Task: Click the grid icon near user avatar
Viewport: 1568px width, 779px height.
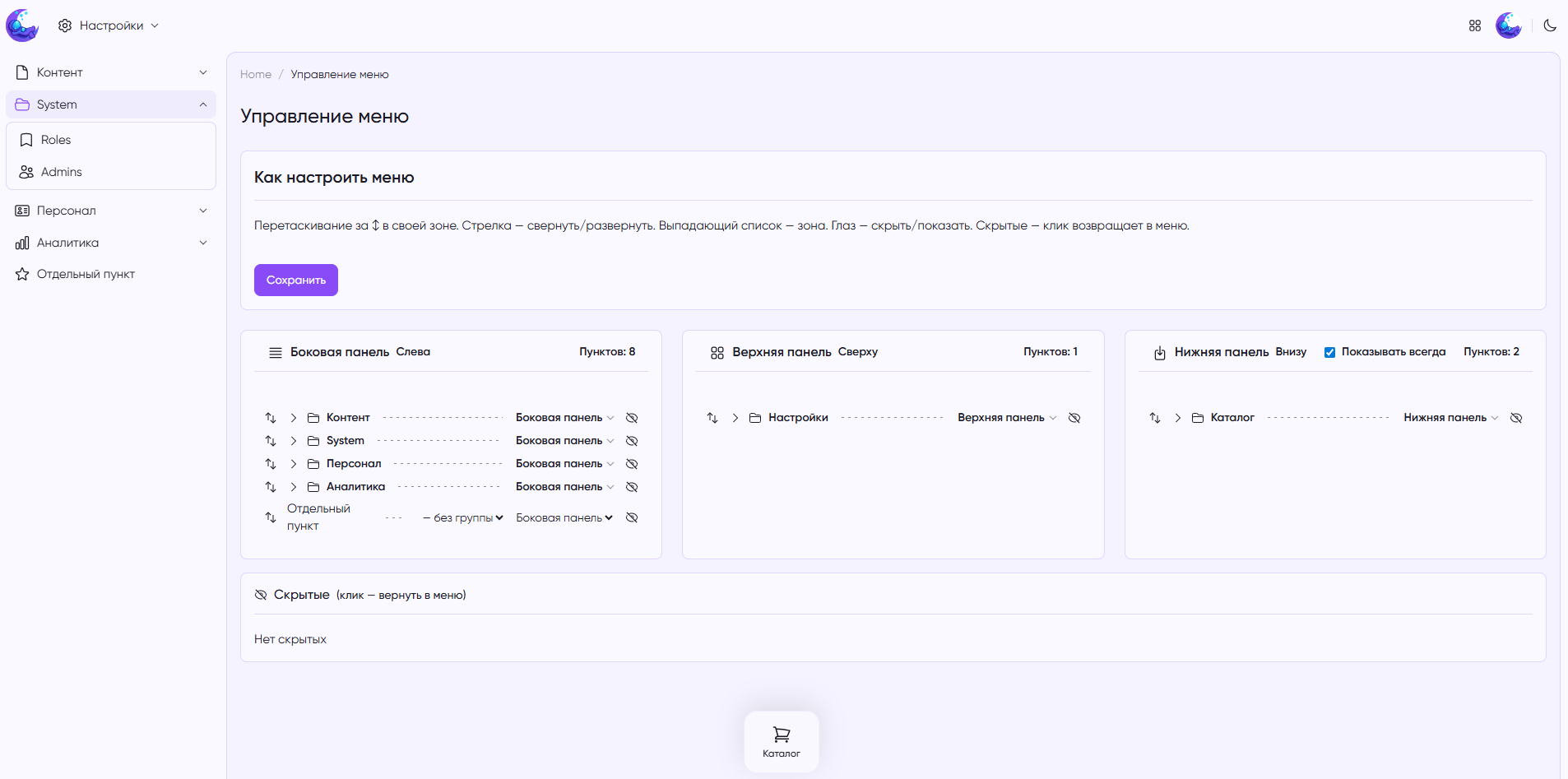Action: click(1474, 25)
